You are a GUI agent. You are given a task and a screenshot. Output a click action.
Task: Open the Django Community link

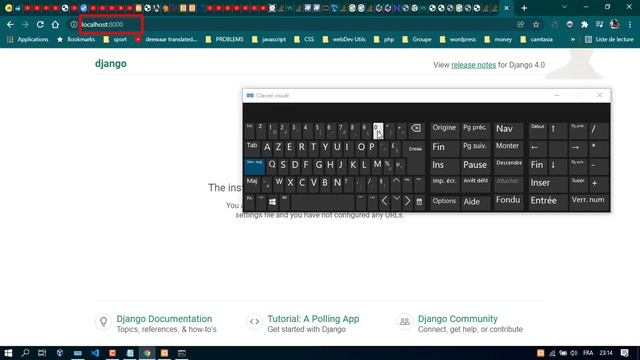tap(458, 319)
